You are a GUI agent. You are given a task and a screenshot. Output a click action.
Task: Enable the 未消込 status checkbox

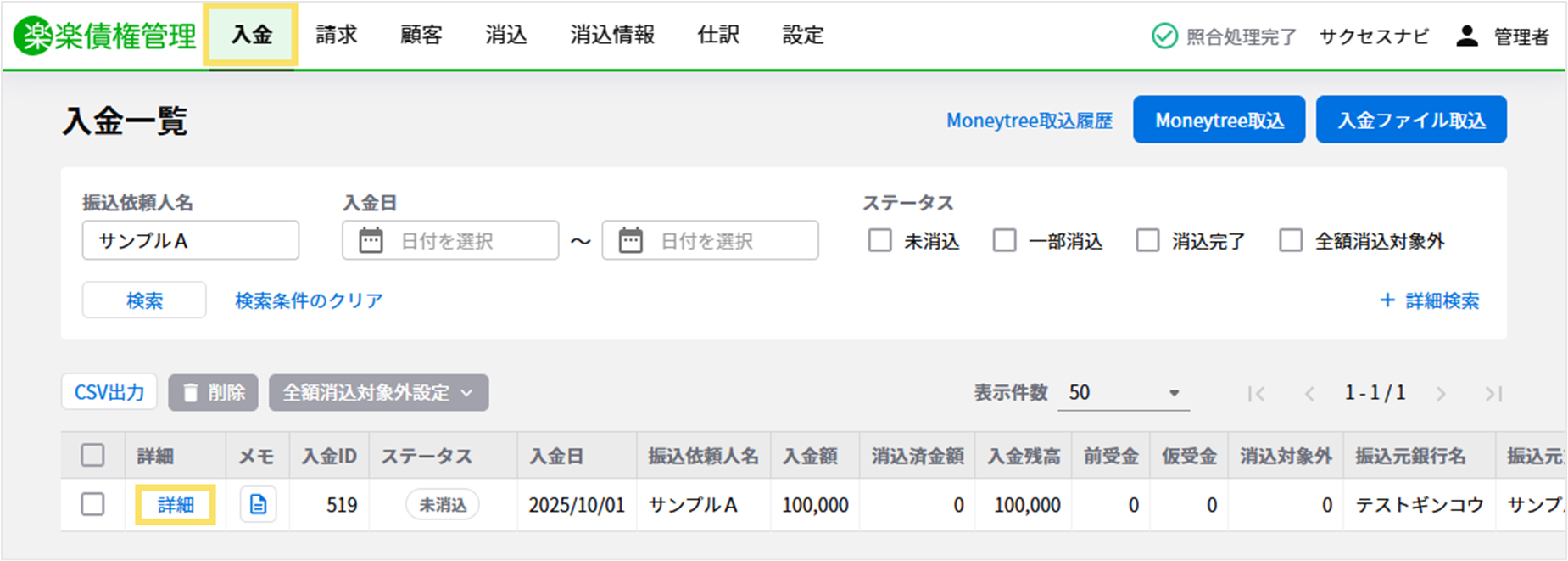[879, 241]
